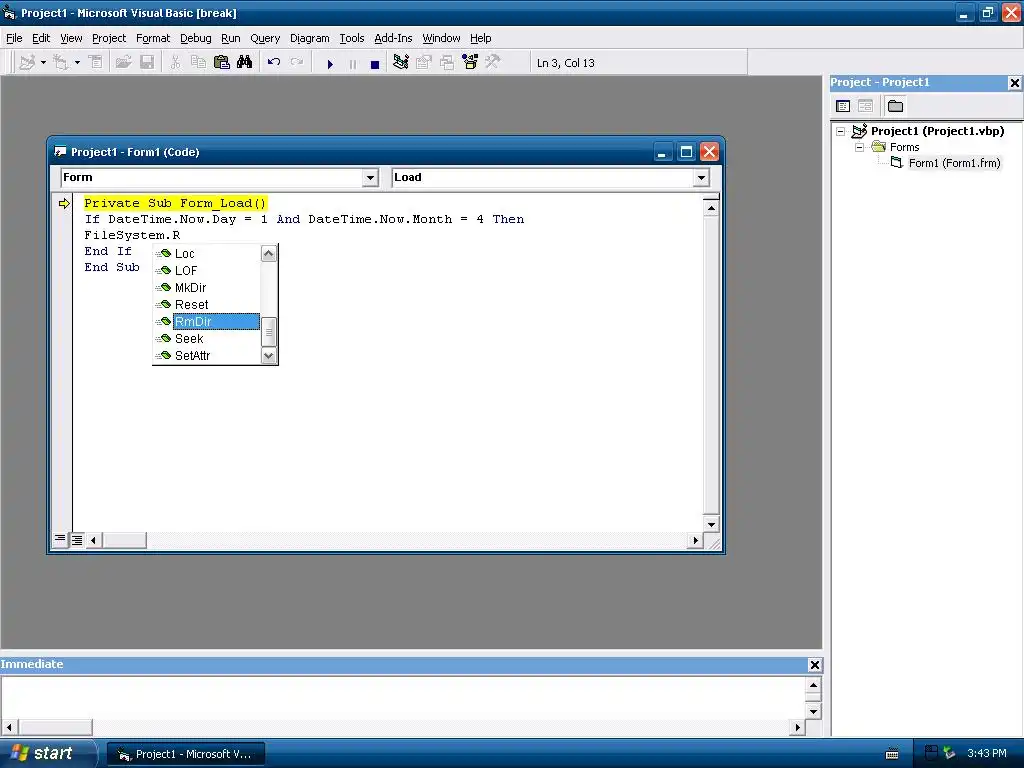This screenshot has width=1024, height=768.
Task: Click the End stop button
Action: [x=375, y=64]
